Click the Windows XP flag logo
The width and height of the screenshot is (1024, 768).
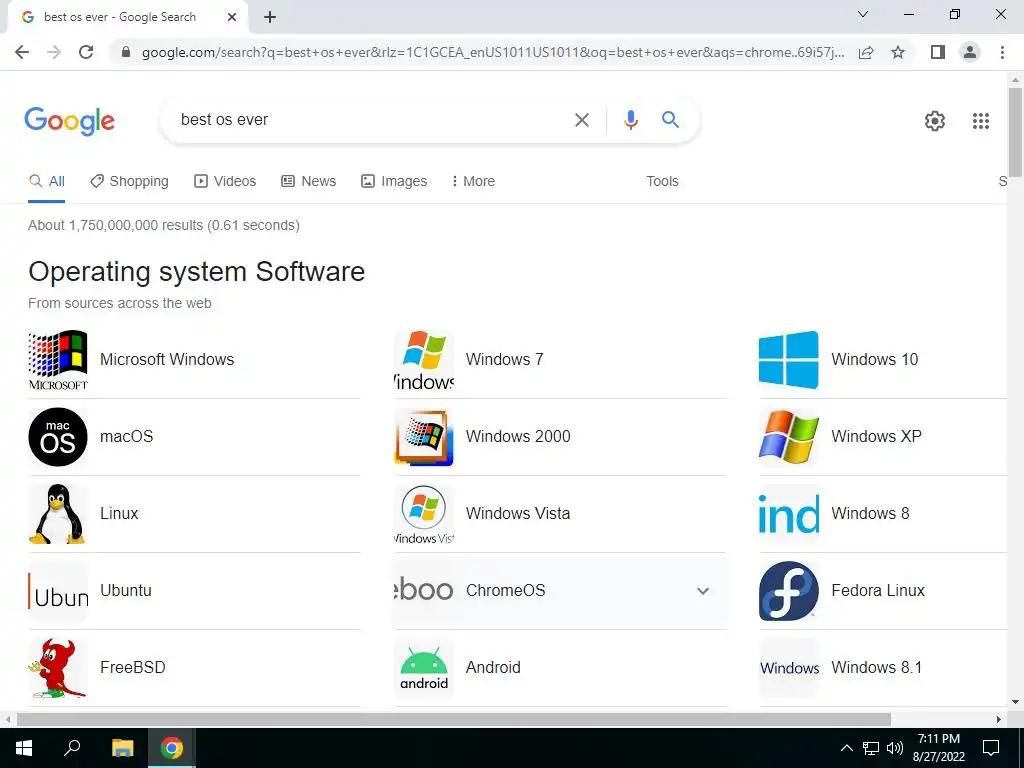pos(788,437)
